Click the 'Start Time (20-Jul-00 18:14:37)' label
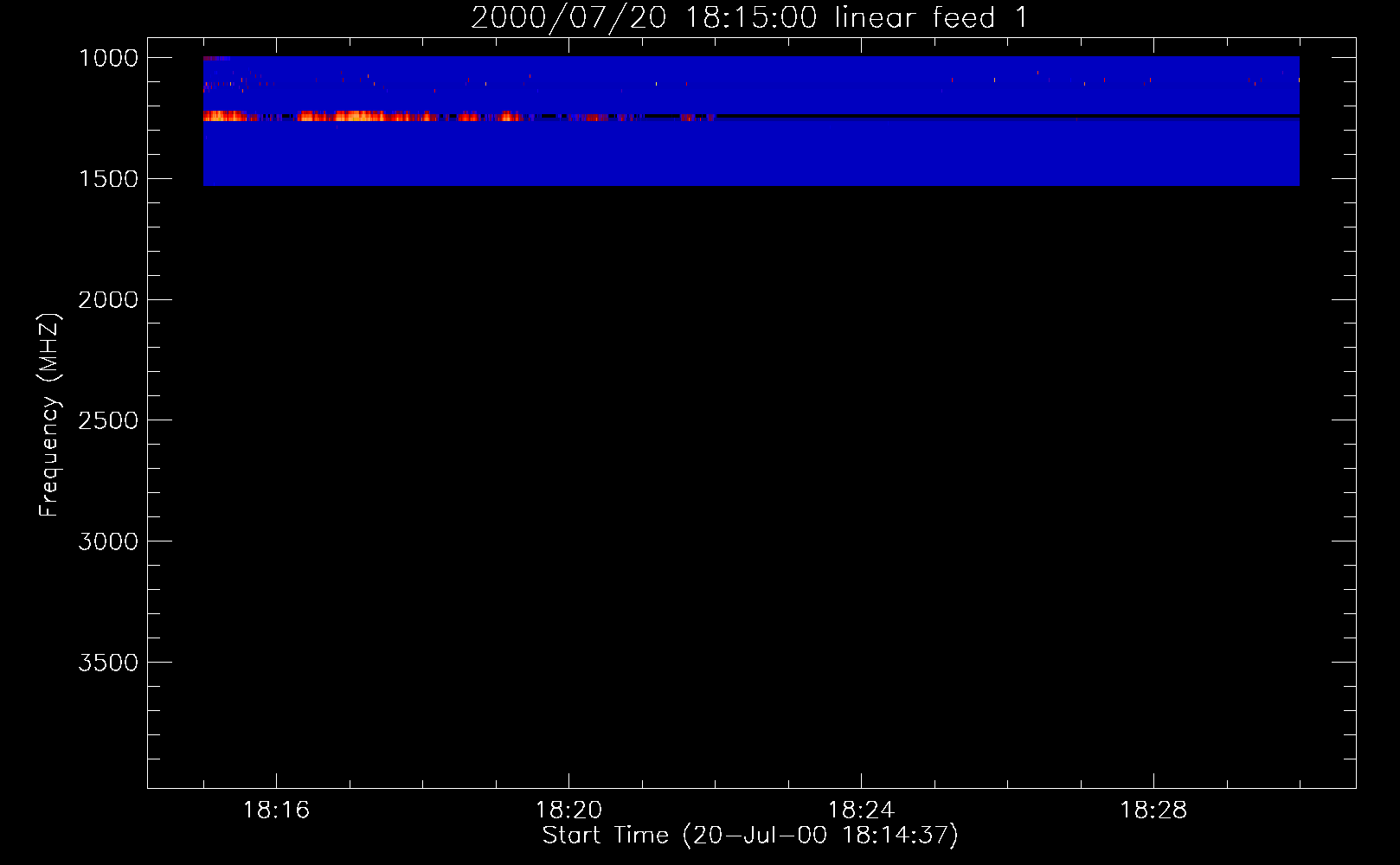Screen dimensions: 1400x865 (750, 836)
